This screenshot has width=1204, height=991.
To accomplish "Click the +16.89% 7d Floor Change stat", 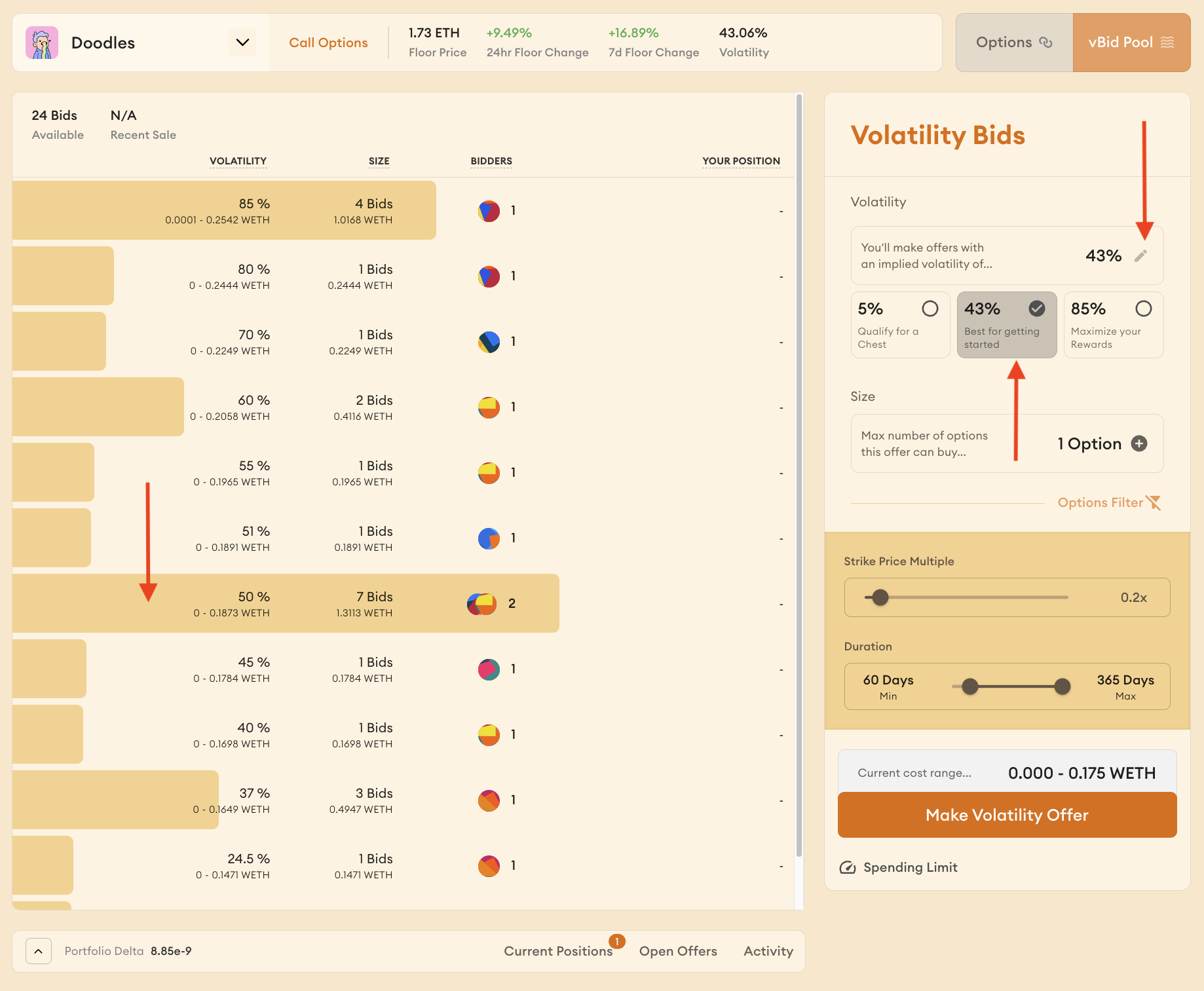I will coord(653,43).
